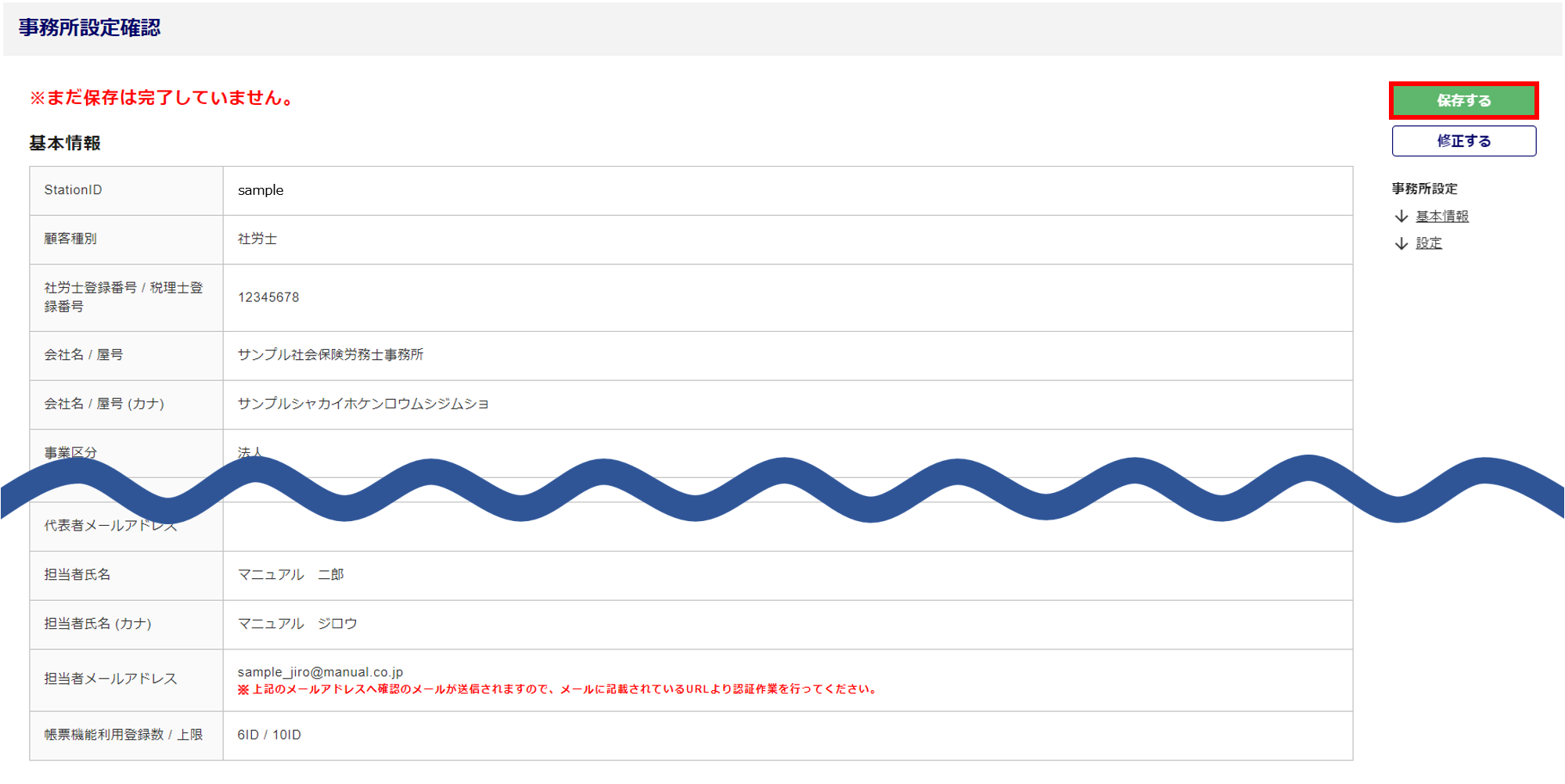Click the 修正する button

(1463, 141)
